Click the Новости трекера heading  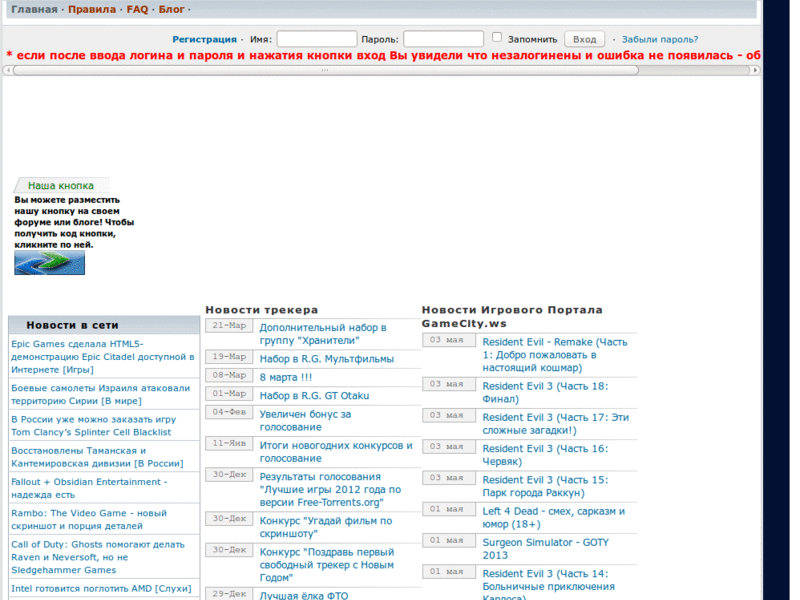click(261, 310)
